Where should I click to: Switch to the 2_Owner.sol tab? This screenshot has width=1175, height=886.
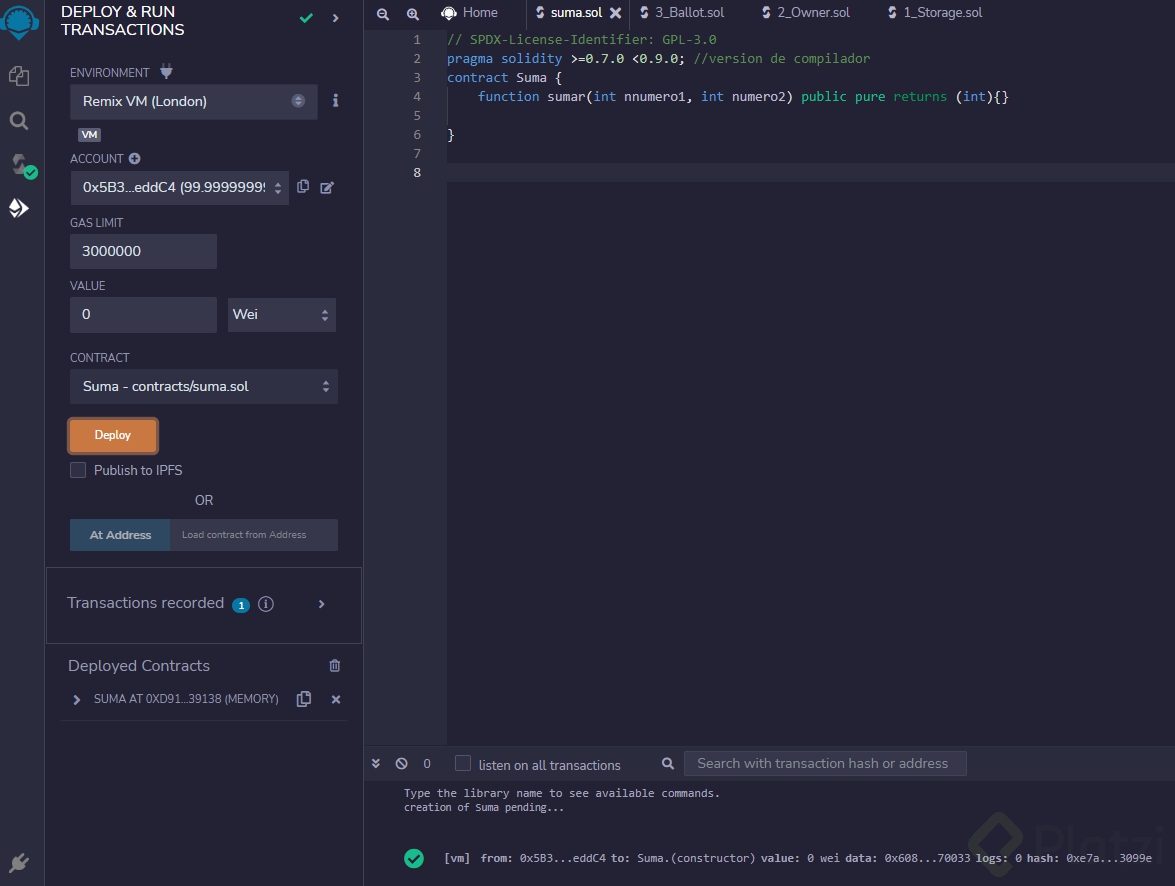806,13
